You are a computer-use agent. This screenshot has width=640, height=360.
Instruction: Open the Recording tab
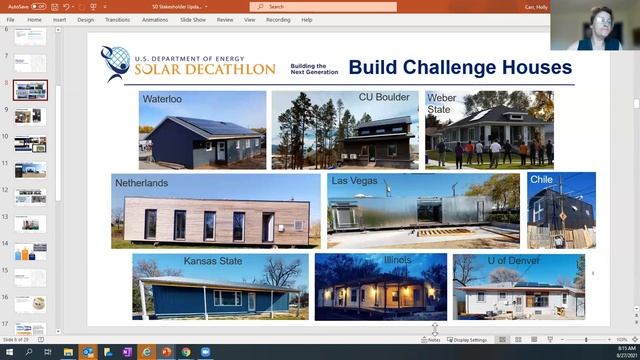point(278,20)
